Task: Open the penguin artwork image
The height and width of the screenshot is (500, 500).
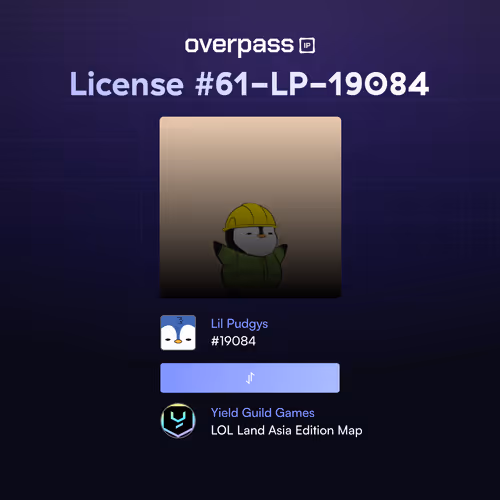Action: (x=250, y=207)
